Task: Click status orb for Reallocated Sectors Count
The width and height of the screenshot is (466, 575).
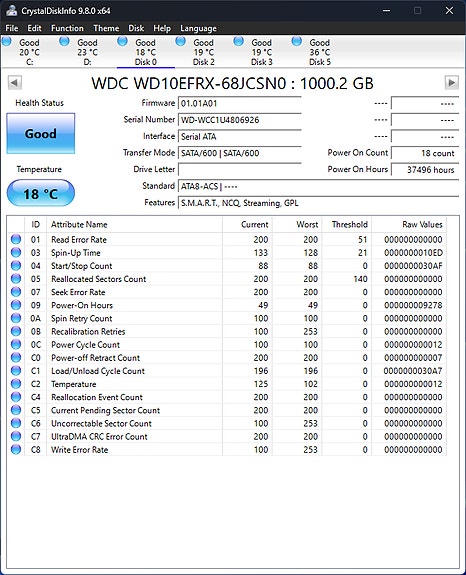Action: 16,279
